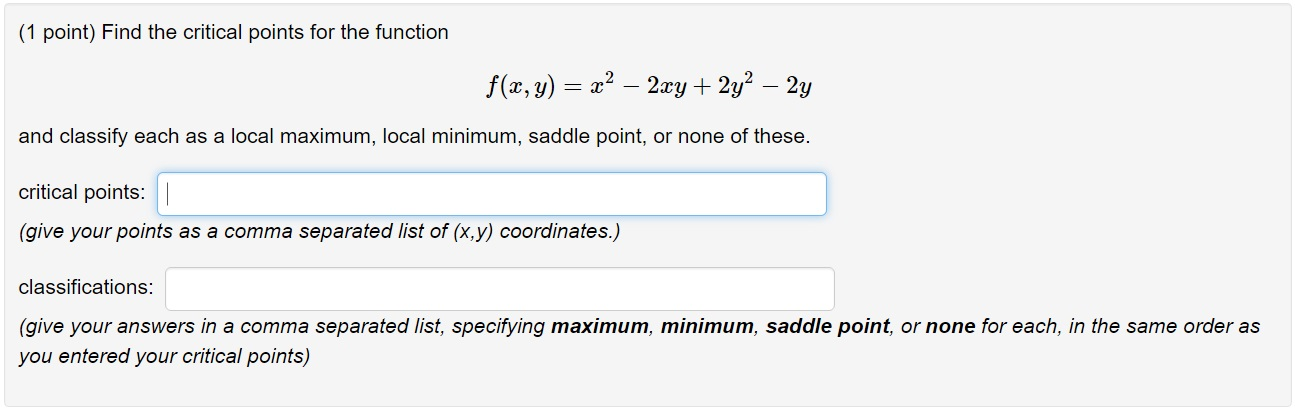
Task: Click the "classifications:" label
Action: 86,288
